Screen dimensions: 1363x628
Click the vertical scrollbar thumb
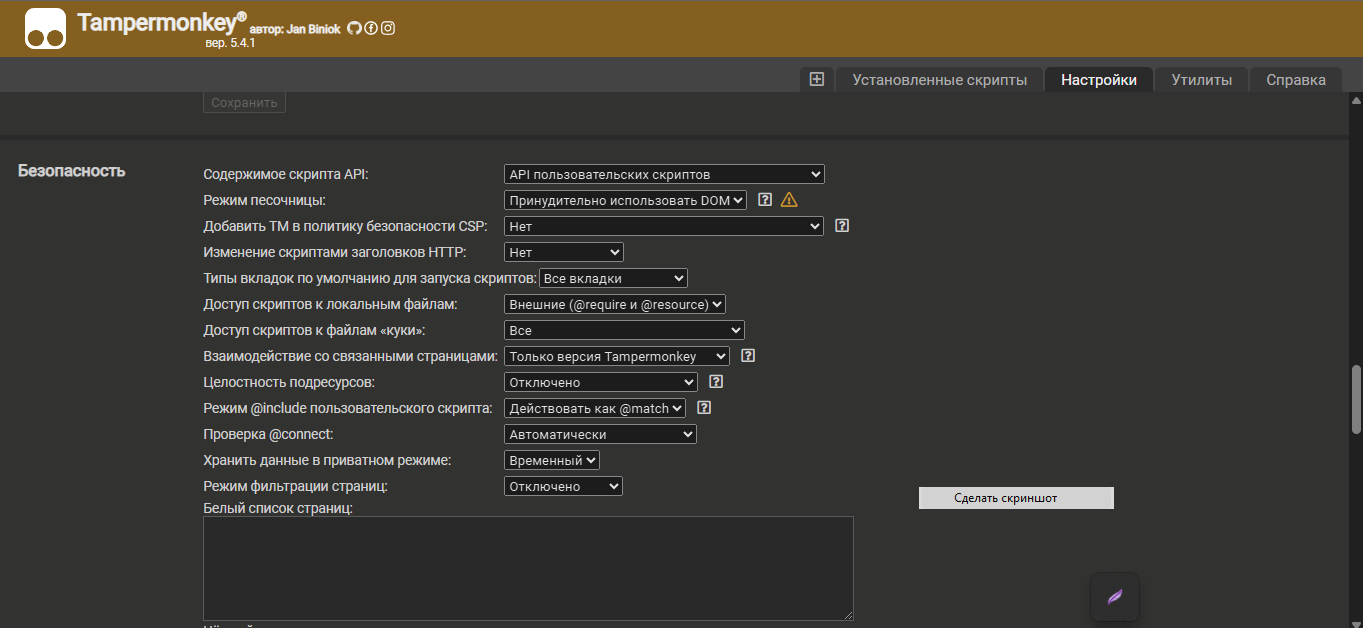pyautogui.click(x=1356, y=400)
